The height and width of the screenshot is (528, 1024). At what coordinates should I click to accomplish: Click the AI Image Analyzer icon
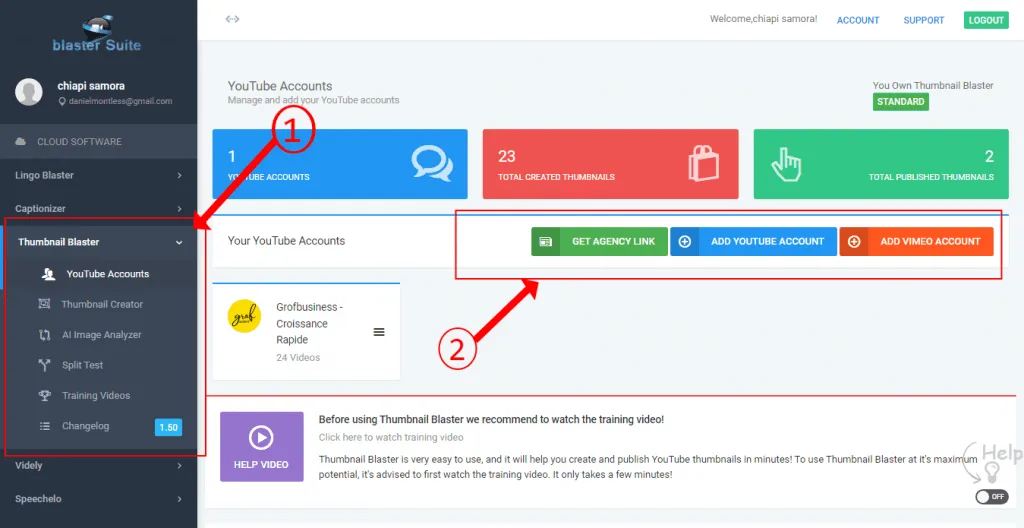pyautogui.click(x=44, y=335)
